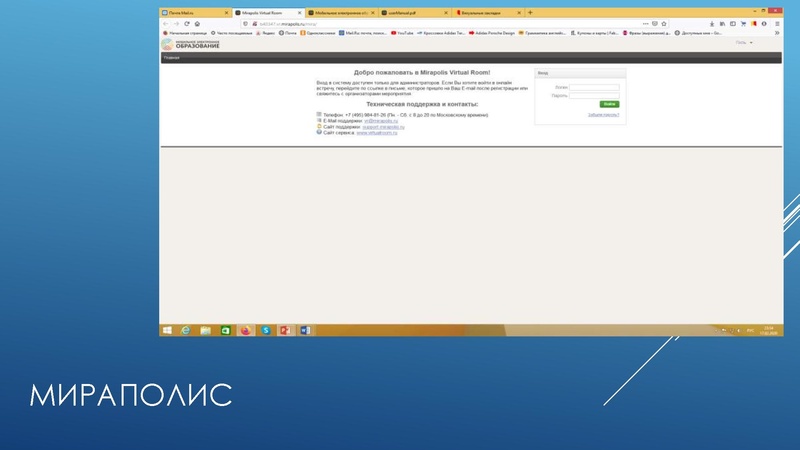Image resolution: width=800 pixels, height=450 pixels.
Task: Open Mail.Ru почта bookmark
Action: (363, 33)
